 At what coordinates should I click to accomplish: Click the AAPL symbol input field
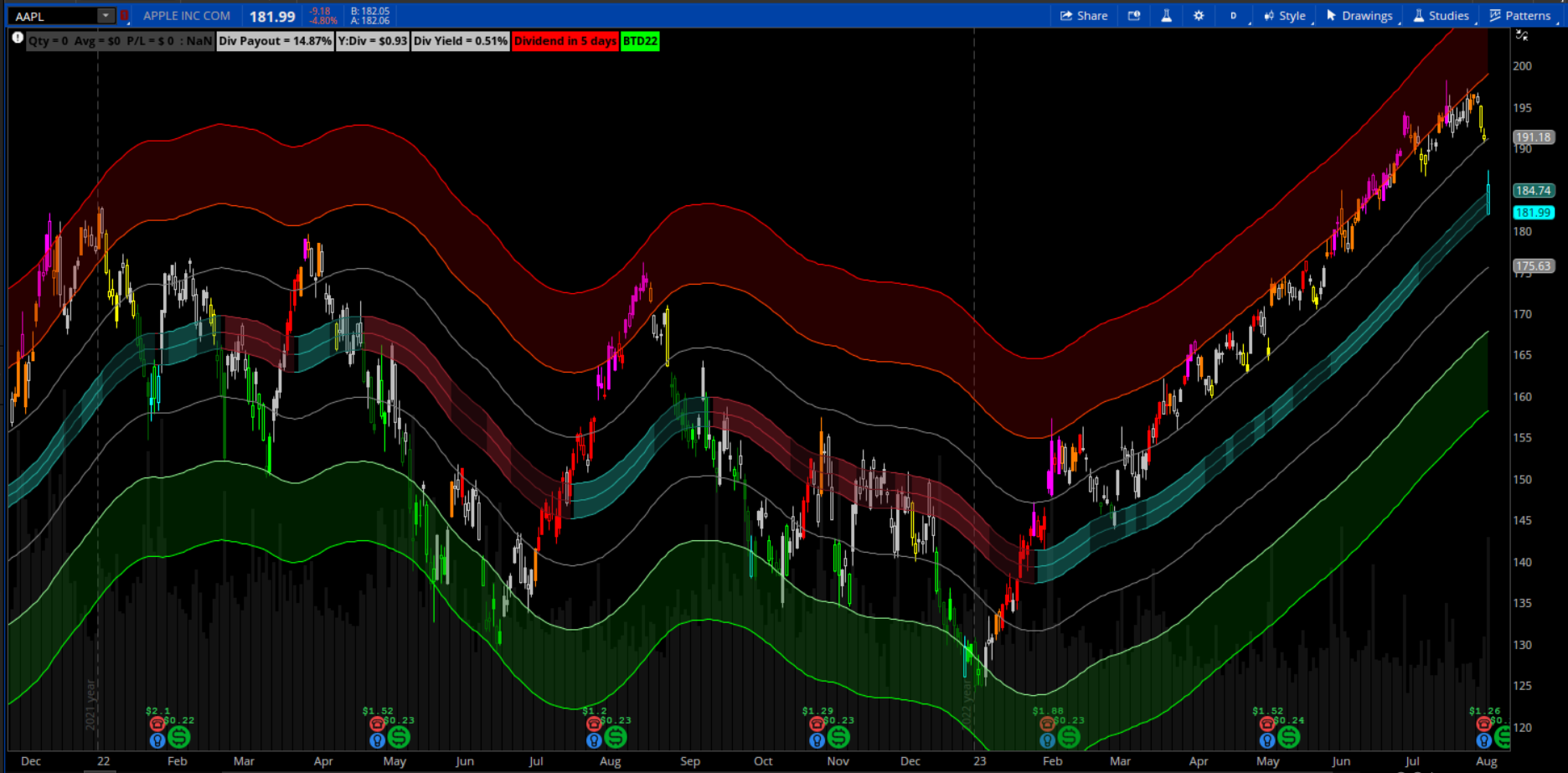[54, 16]
